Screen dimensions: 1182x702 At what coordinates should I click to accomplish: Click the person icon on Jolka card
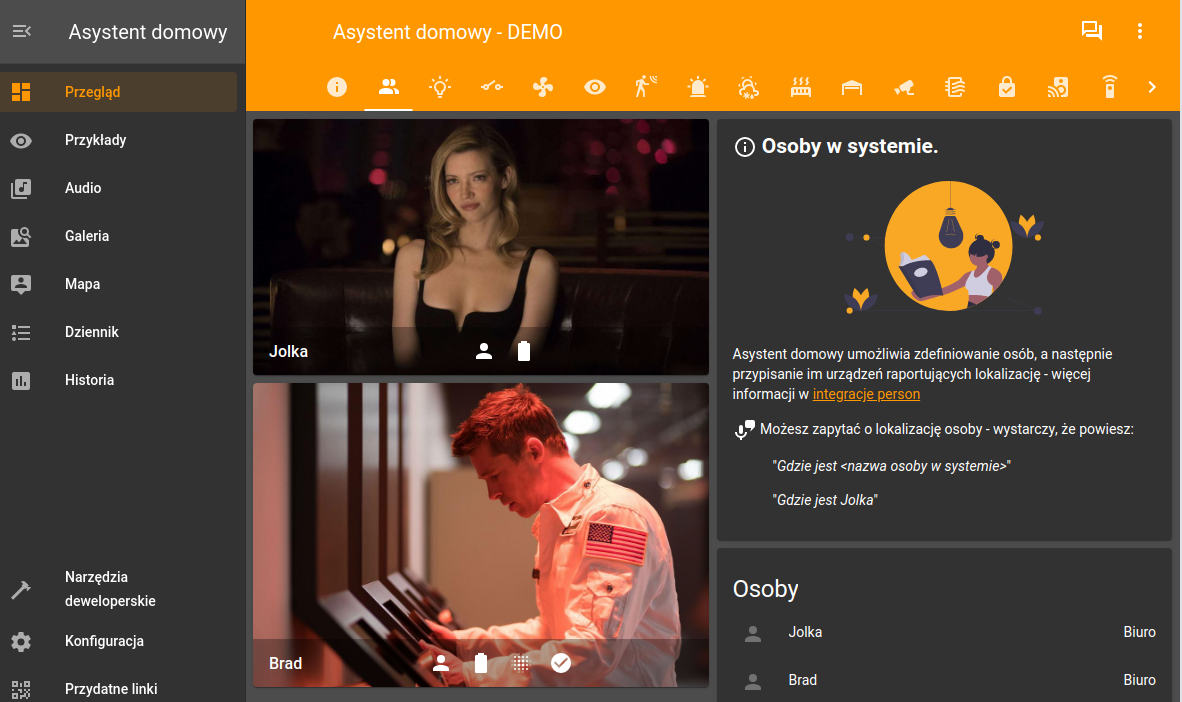[x=484, y=351]
